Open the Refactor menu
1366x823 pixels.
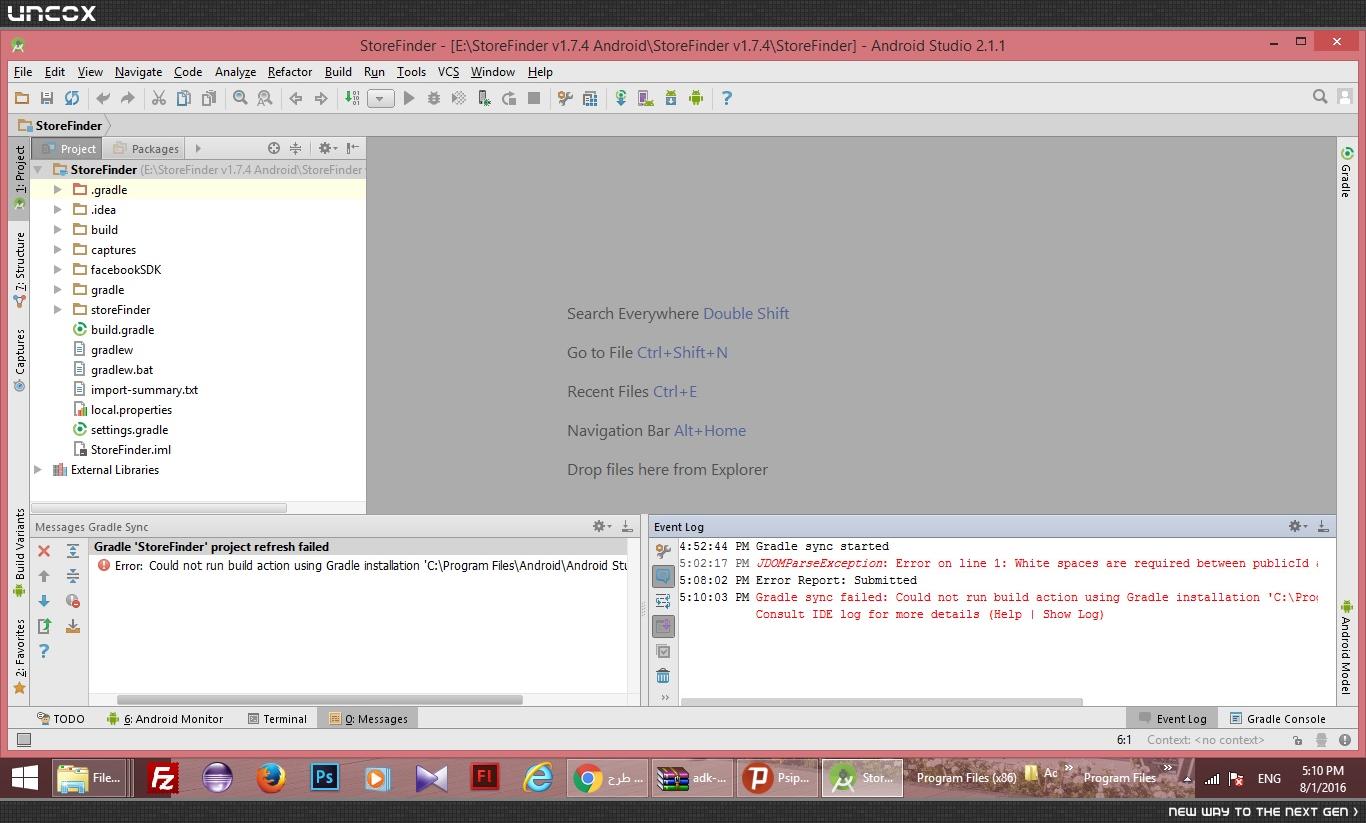point(290,72)
